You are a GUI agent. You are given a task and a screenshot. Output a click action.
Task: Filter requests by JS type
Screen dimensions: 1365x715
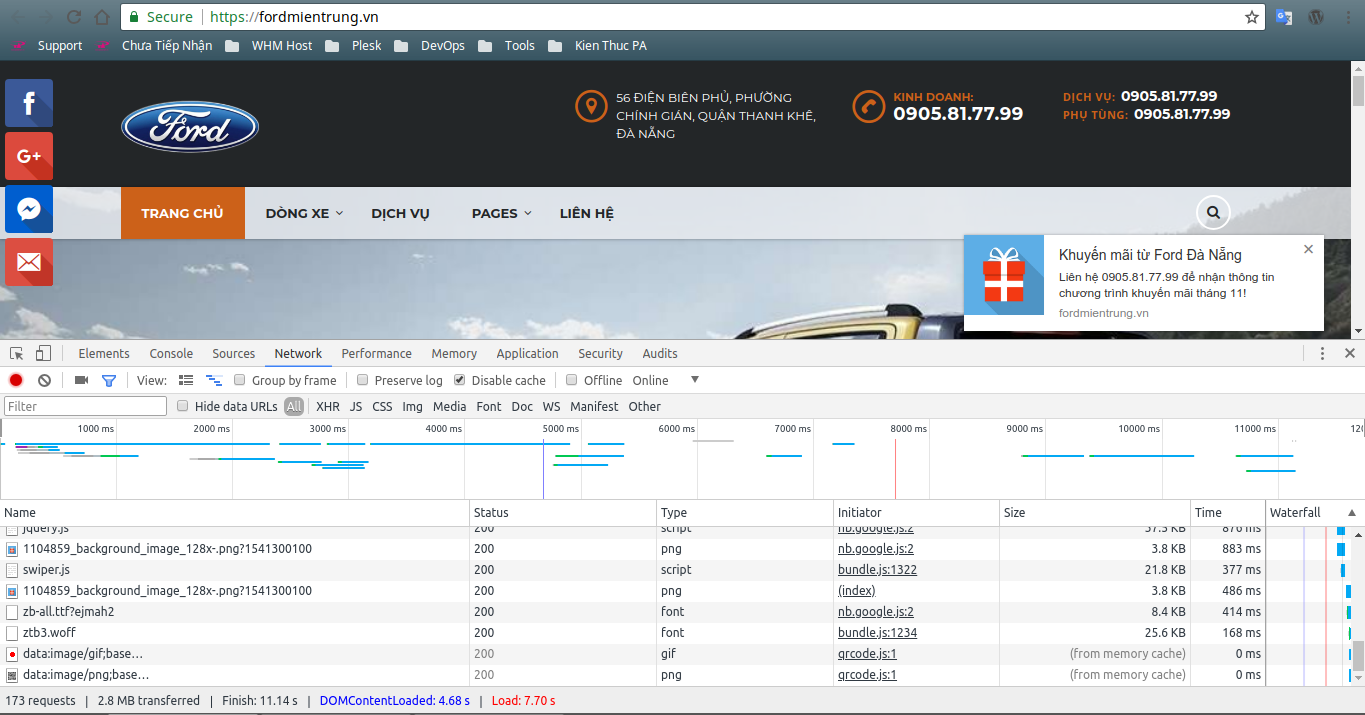coord(356,406)
